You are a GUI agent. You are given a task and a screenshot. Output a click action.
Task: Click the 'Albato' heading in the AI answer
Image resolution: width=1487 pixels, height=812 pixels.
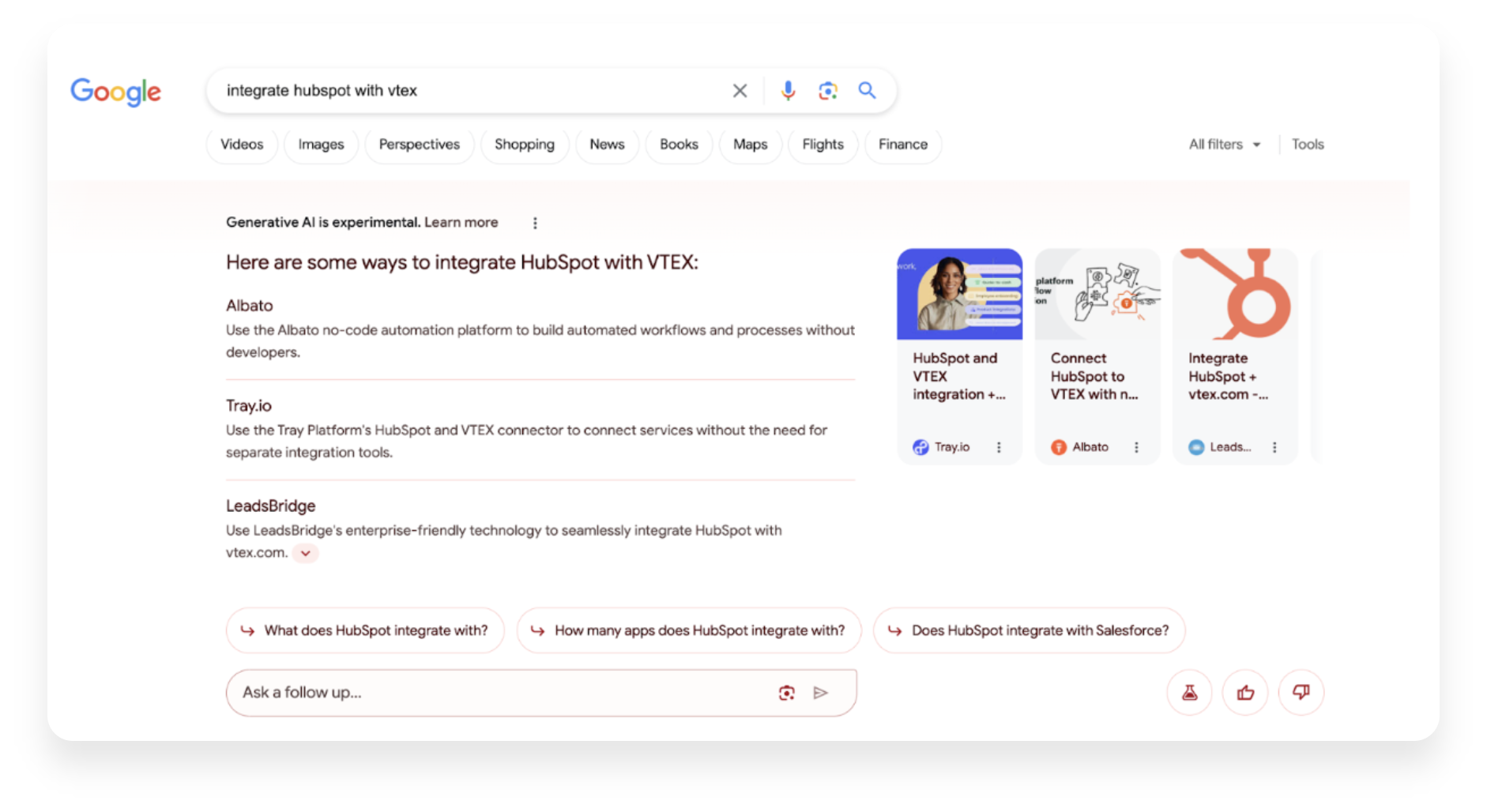pos(250,306)
